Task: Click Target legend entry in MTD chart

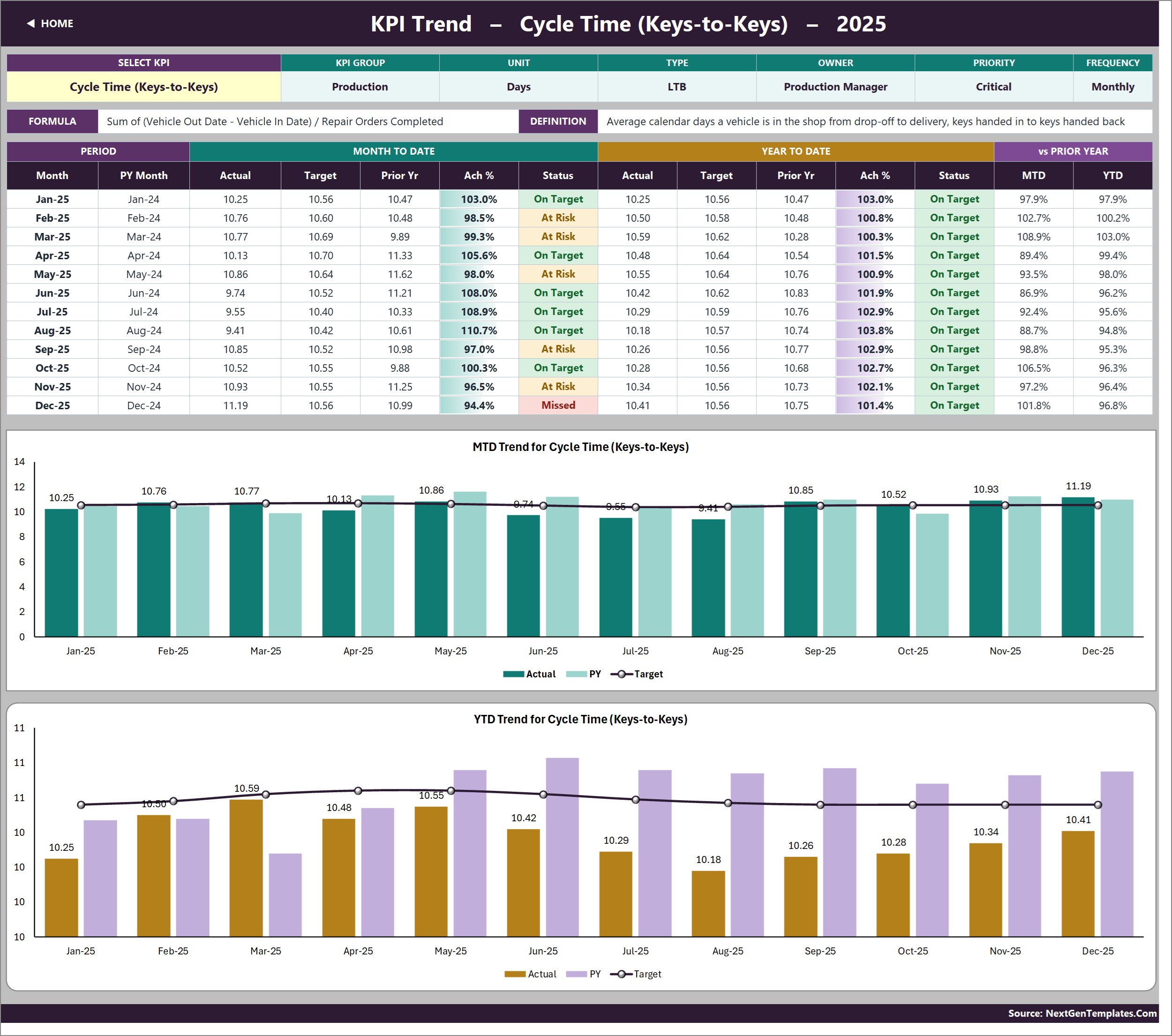Action: coord(637,674)
